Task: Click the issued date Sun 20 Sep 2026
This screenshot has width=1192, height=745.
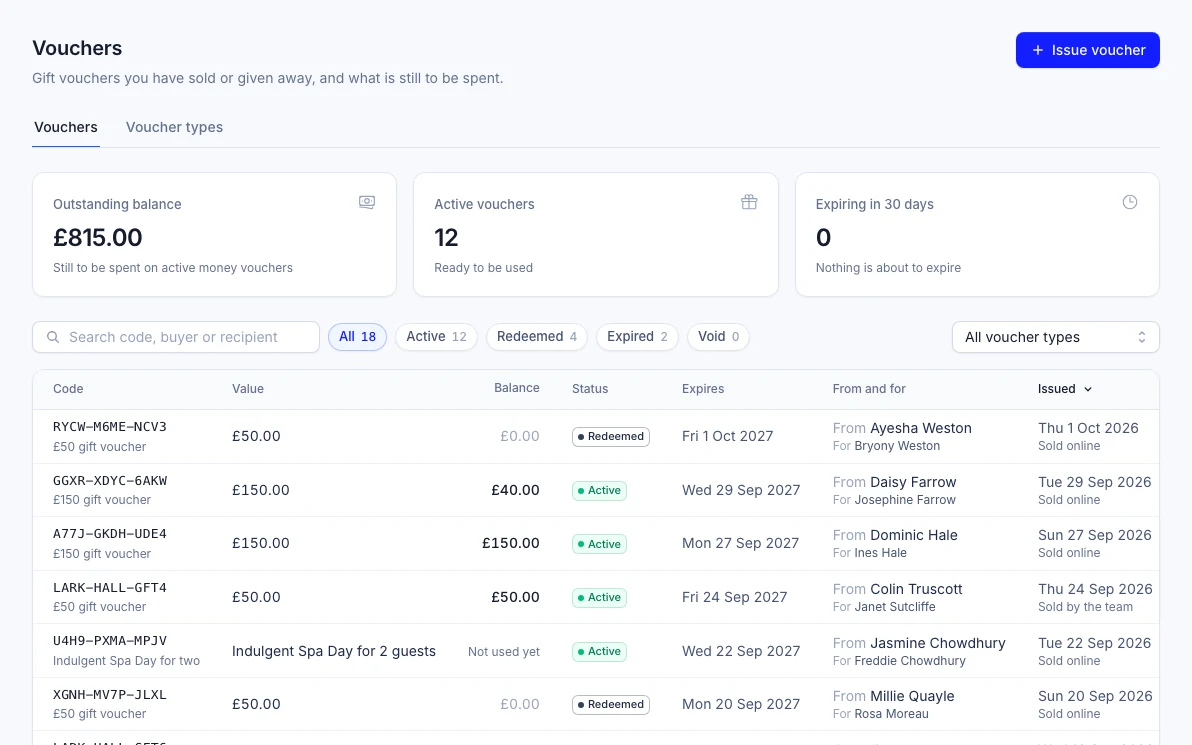Action: (1095, 696)
